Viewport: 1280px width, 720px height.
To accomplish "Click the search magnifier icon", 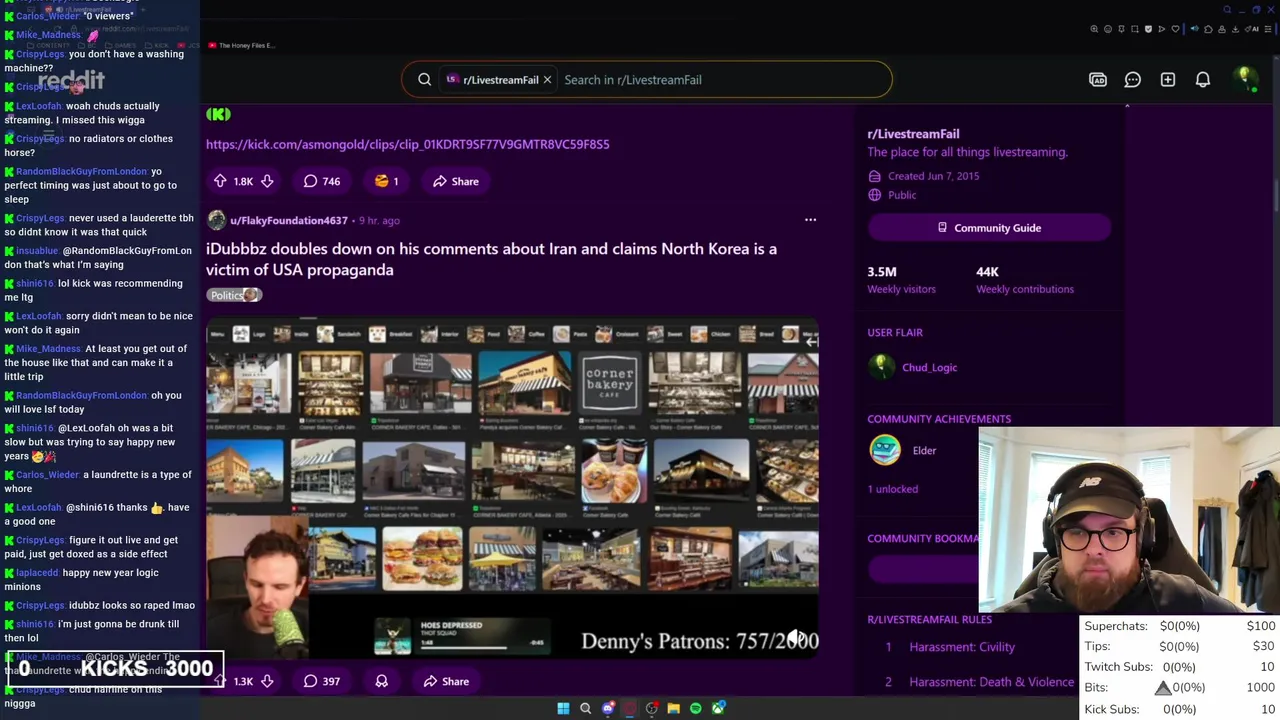I will [x=425, y=80].
